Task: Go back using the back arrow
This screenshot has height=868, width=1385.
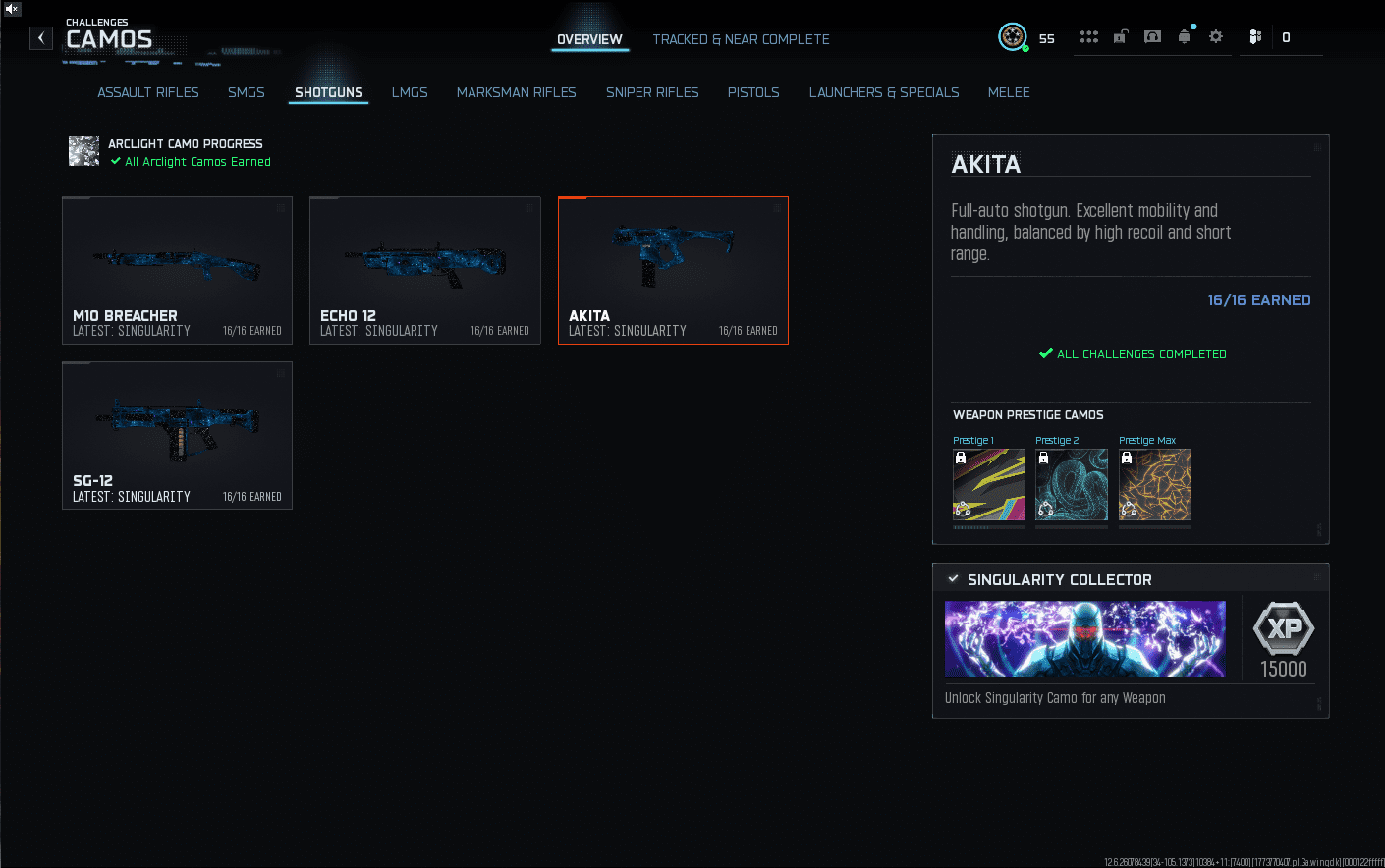Action: (41, 38)
